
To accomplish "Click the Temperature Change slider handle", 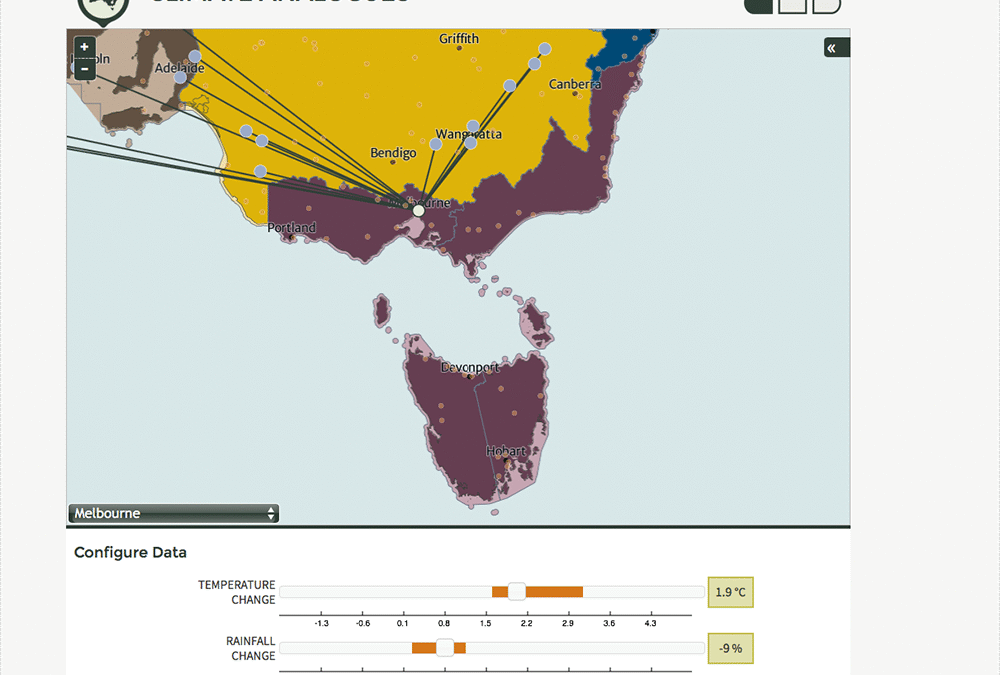I will [x=516, y=591].
